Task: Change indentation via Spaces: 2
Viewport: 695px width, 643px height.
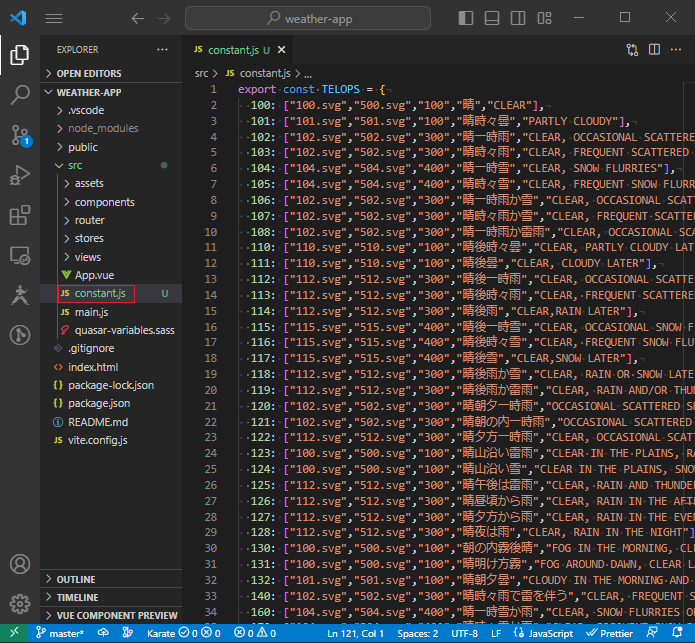Action: [x=418, y=633]
